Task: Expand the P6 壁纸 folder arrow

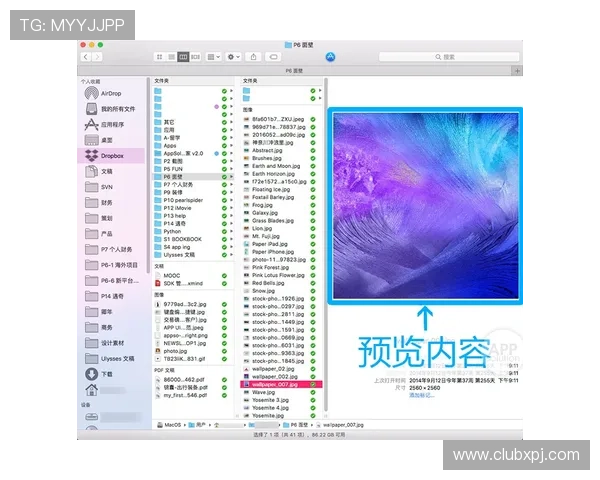Action: 231,177
